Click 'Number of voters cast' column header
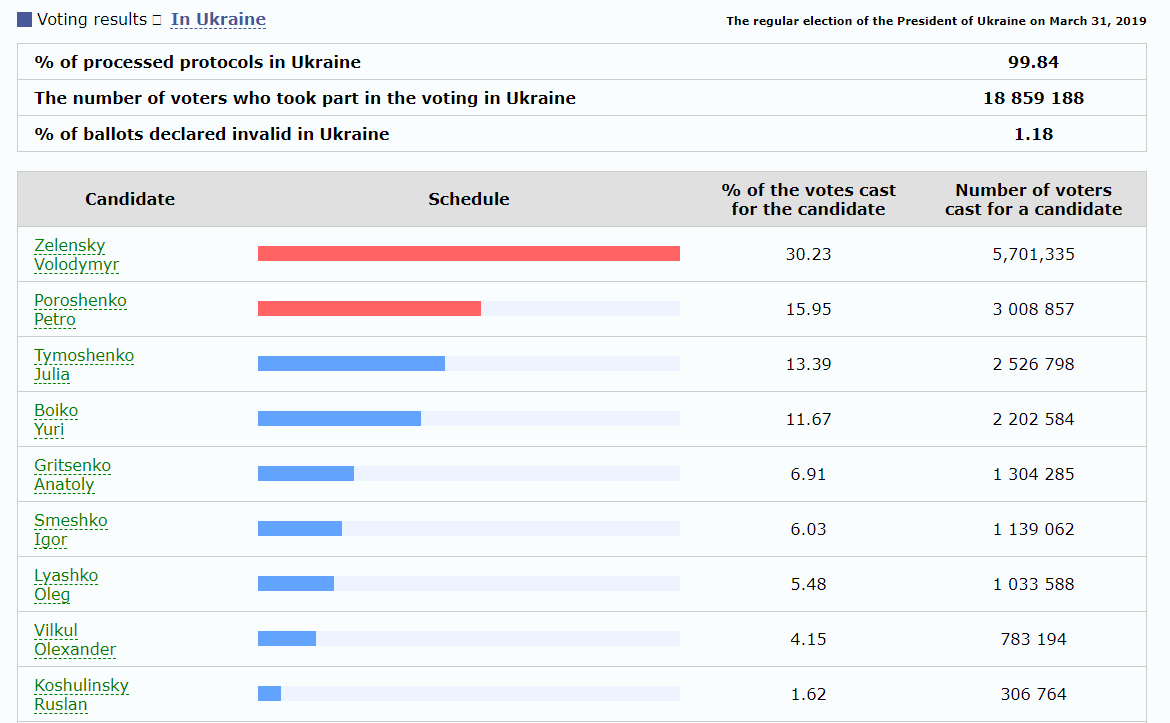This screenshot has height=723, width=1170. 1033,199
